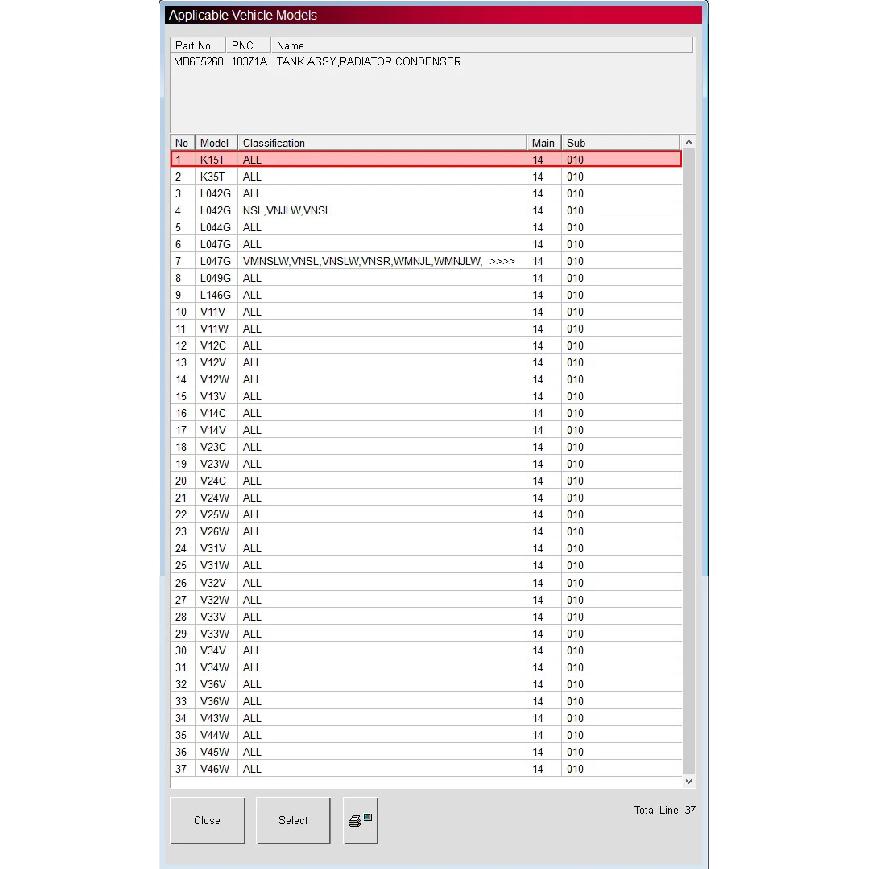Select row 24 model V31V
Image resolution: width=869 pixels, height=869 pixels.
tap(426, 548)
